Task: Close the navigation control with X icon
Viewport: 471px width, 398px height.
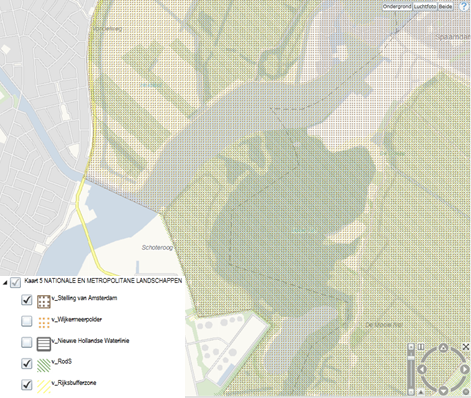Action: [466, 347]
